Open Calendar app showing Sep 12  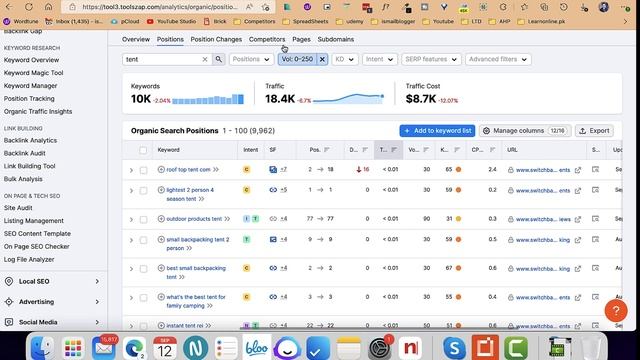(x=165, y=348)
